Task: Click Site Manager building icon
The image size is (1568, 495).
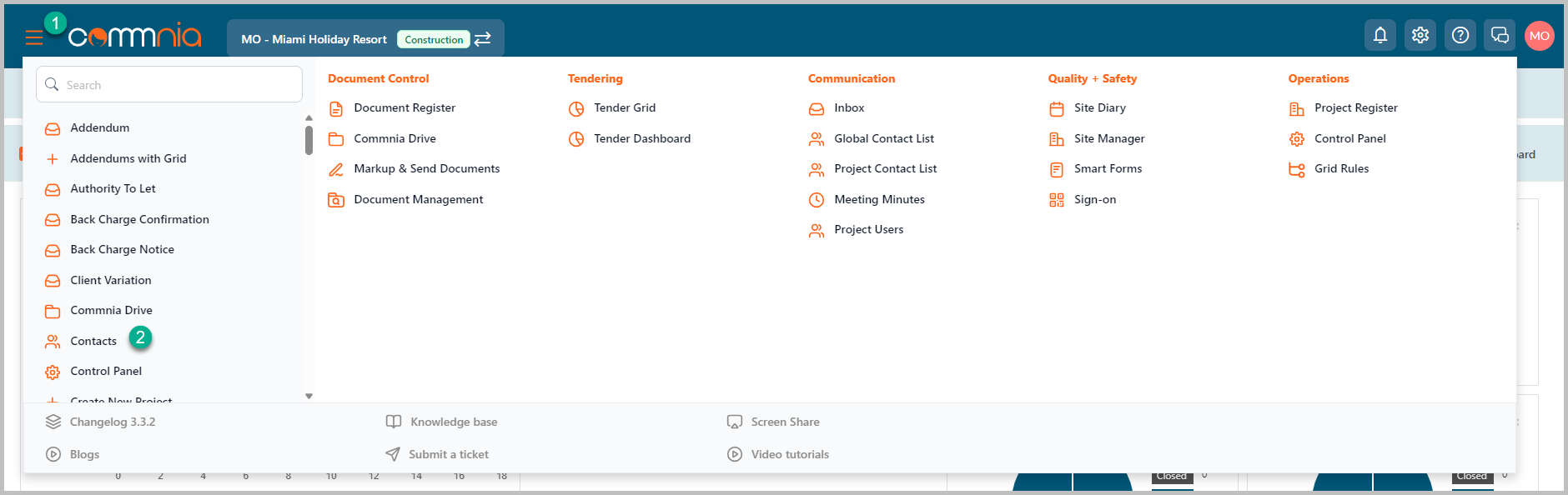Action: pyautogui.click(x=1057, y=139)
